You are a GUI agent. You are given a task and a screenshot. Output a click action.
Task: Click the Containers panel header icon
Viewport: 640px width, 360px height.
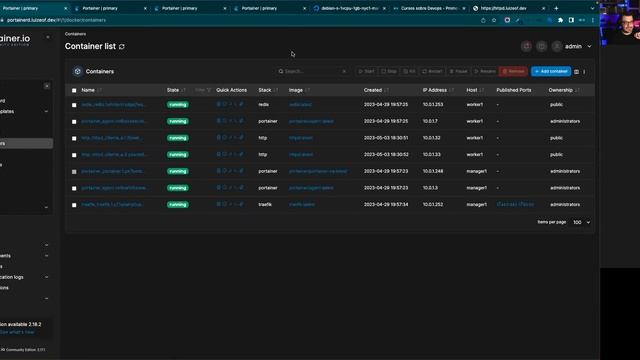point(78,71)
